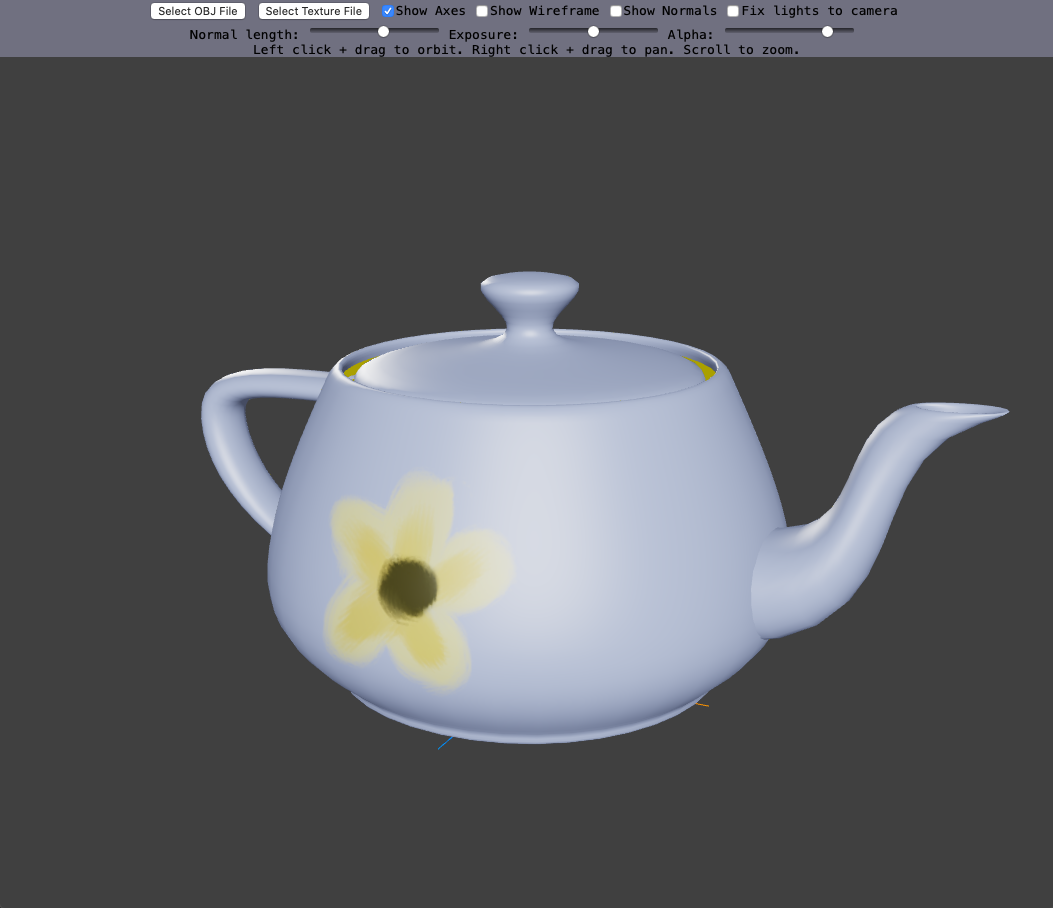Click the Alpha slider handle
1053x908 pixels.
tap(827, 31)
